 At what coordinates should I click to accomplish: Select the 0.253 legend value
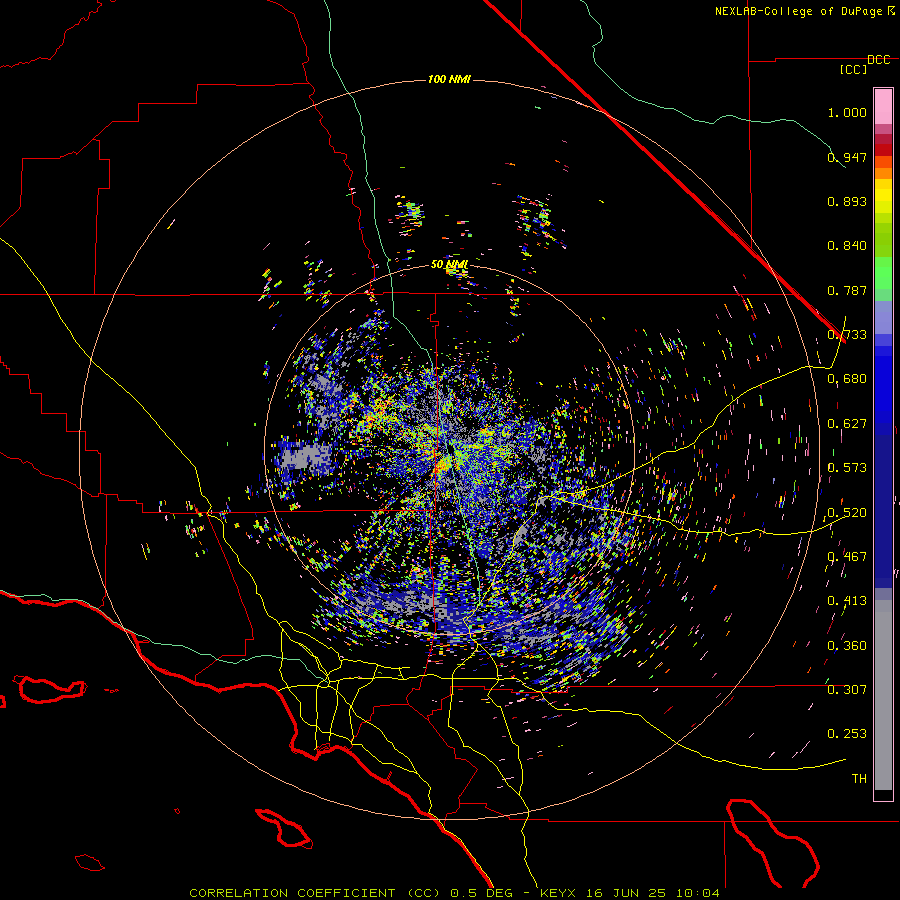(847, 734)
